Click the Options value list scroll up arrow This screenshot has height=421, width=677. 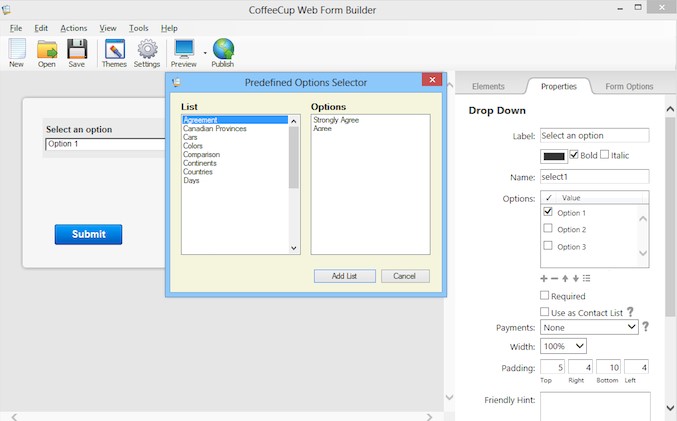point(643,219)
